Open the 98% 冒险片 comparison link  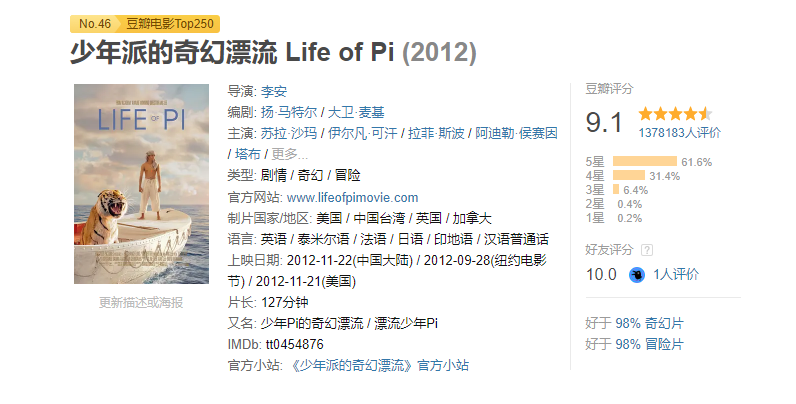point(649,345)
